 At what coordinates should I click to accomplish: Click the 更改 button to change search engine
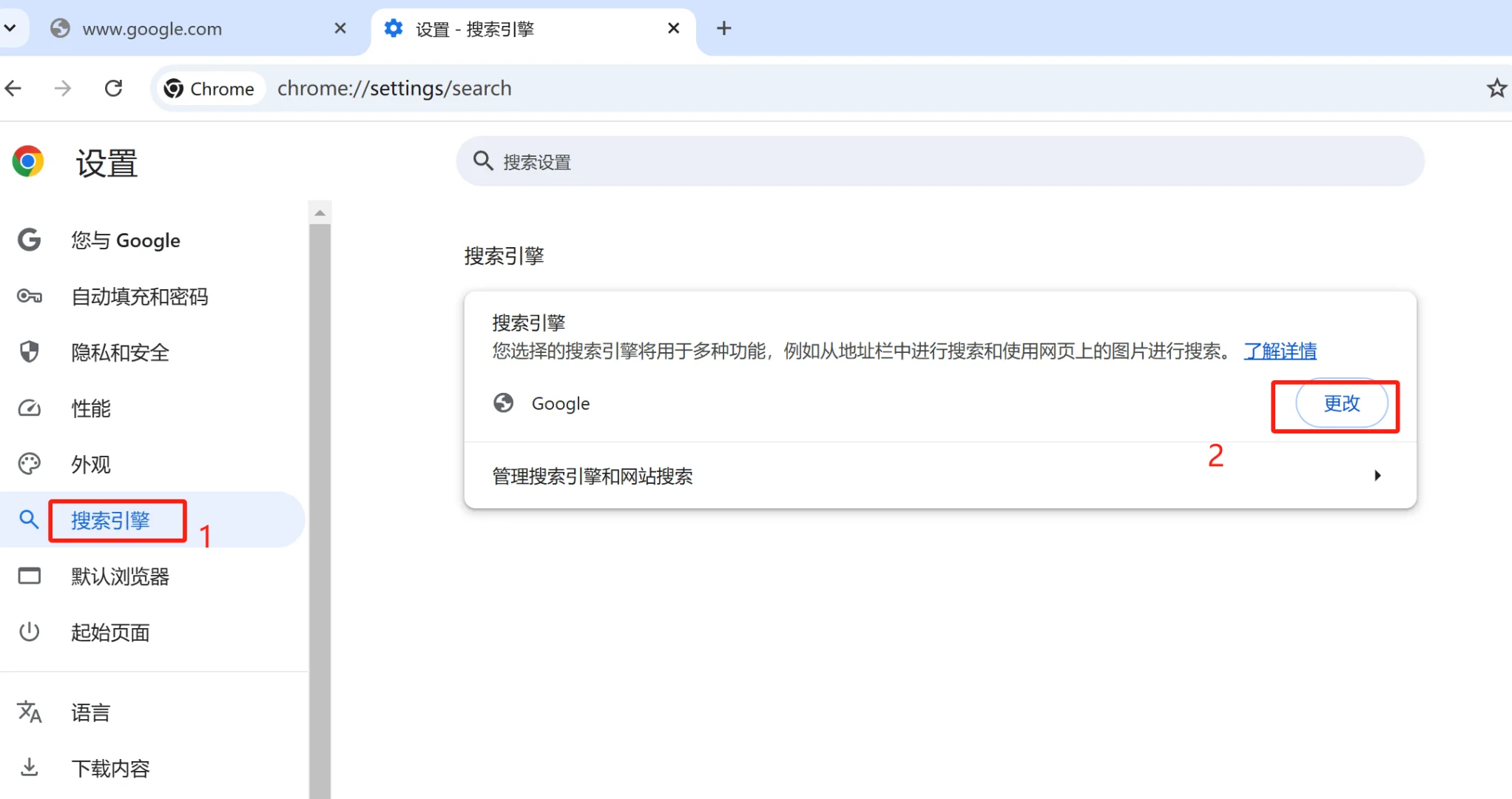(1341, 404)
